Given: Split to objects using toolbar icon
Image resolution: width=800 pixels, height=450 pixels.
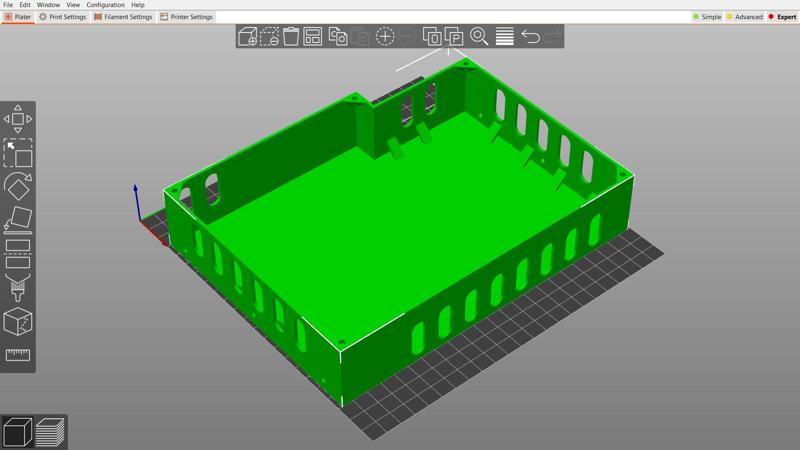Looking at the screenshot, I should [x=432, y=37].
